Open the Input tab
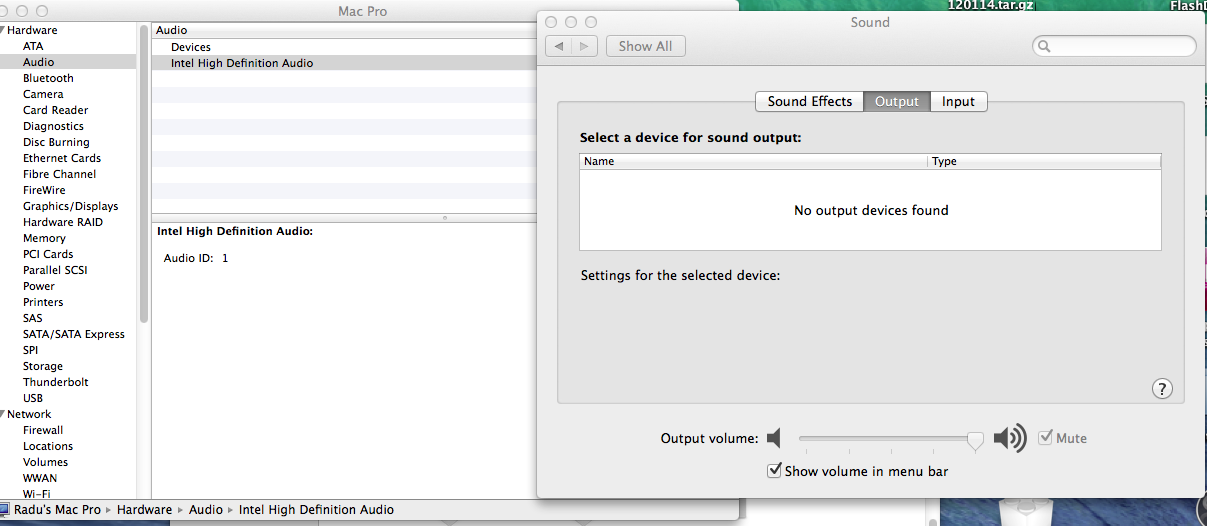 pyautogui.click(x=958, y=101)
